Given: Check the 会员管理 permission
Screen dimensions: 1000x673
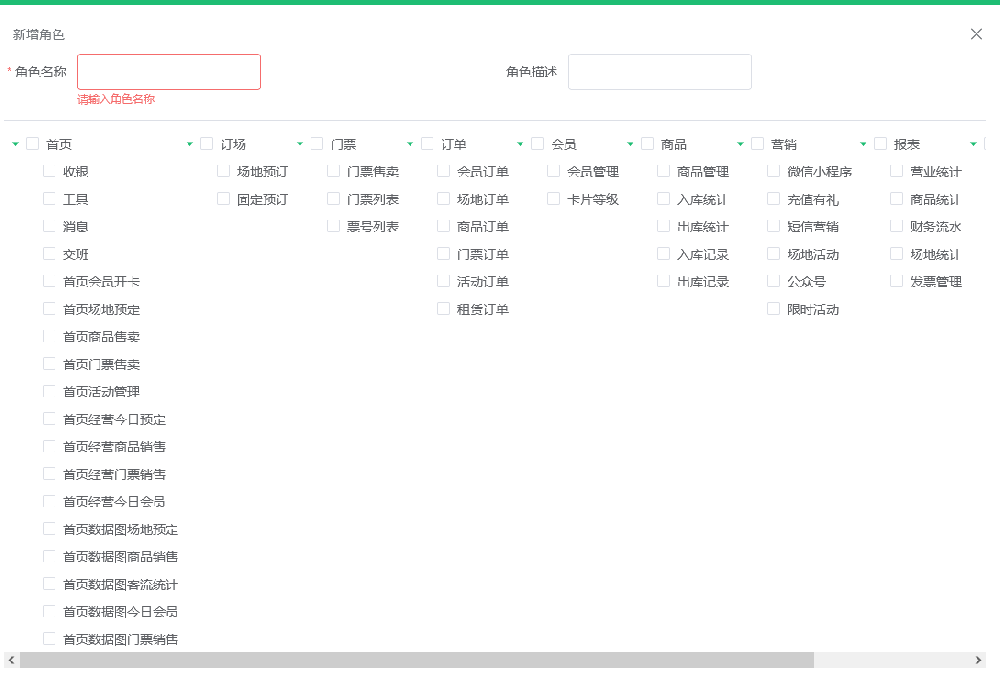Looking at the screenshot, I should [x=554, y=171].
